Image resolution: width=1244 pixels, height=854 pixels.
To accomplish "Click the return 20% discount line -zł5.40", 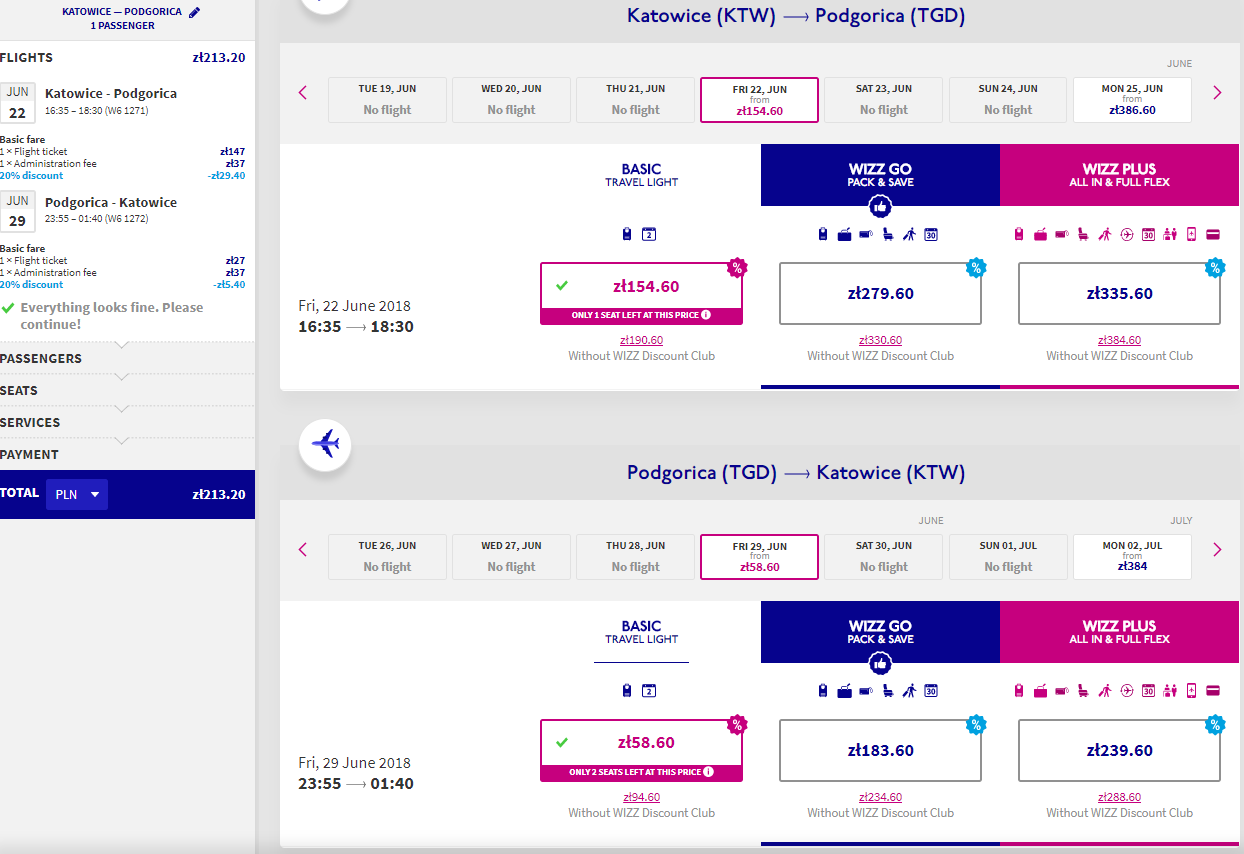I will [x=122, y=284].
